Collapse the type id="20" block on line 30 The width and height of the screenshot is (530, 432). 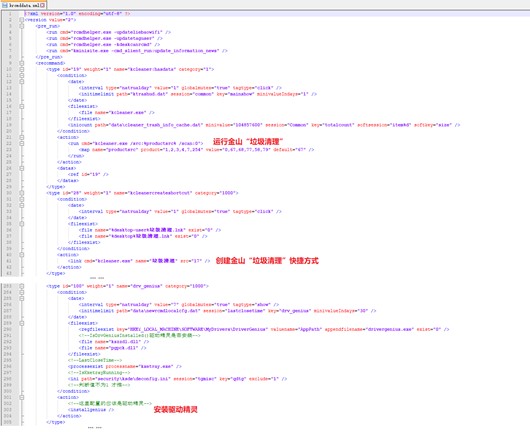point(22,193)
